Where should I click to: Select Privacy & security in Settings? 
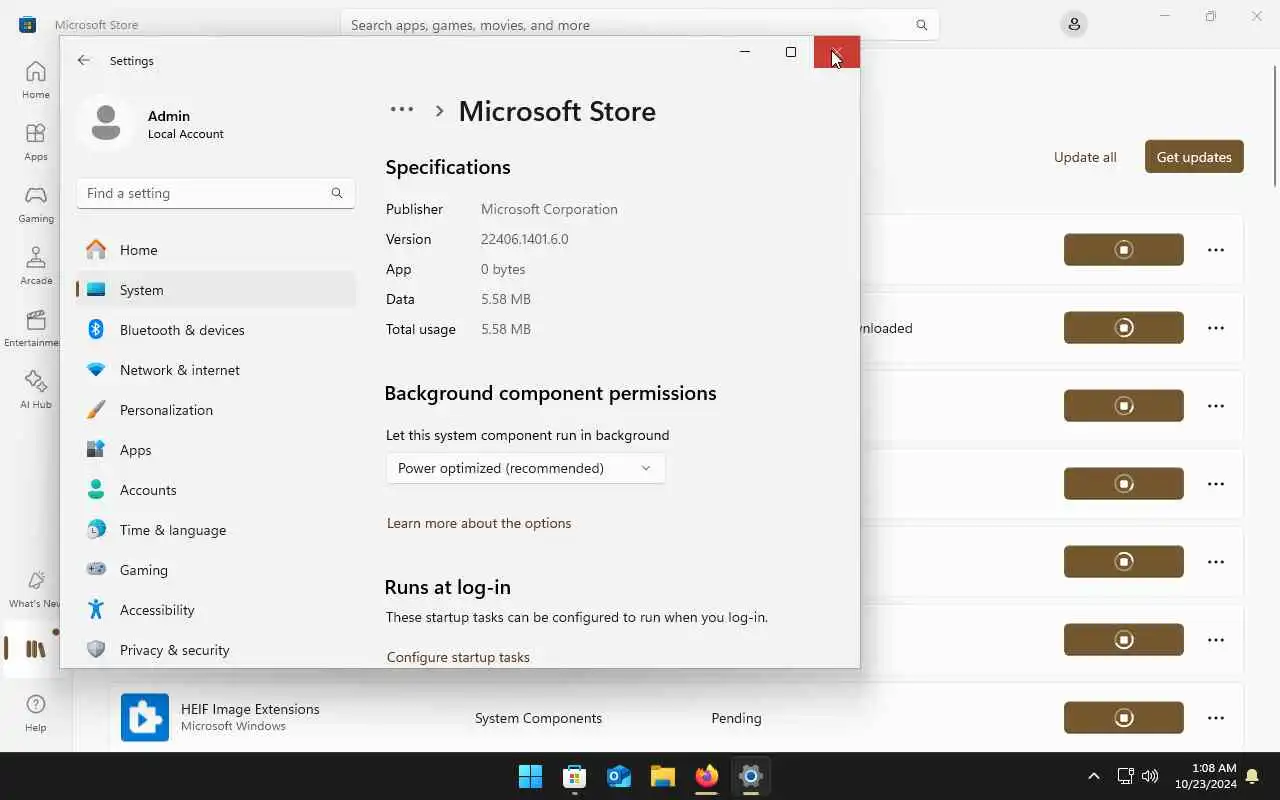point(216,650)
